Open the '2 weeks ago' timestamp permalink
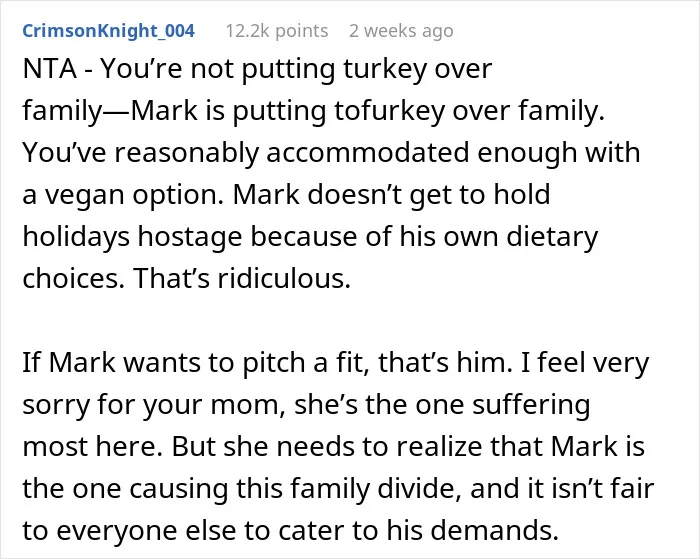This screenshot has width=700, height=559. pyautogui.click(x=401, y=31)
